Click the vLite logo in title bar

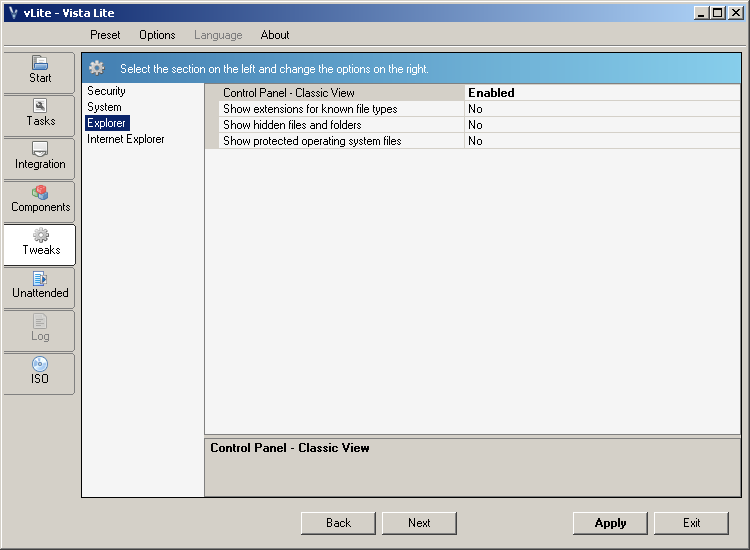[x=13, y=13]
